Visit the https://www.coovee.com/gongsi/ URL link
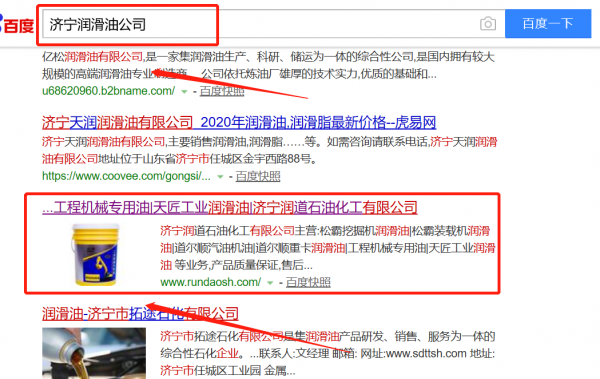The image size is (600, 379). [x=126, y=176]
